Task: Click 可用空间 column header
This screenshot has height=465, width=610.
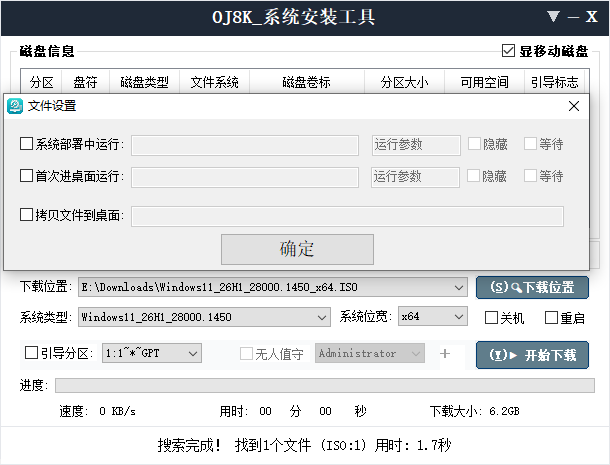Action: (x=484, y=82)
